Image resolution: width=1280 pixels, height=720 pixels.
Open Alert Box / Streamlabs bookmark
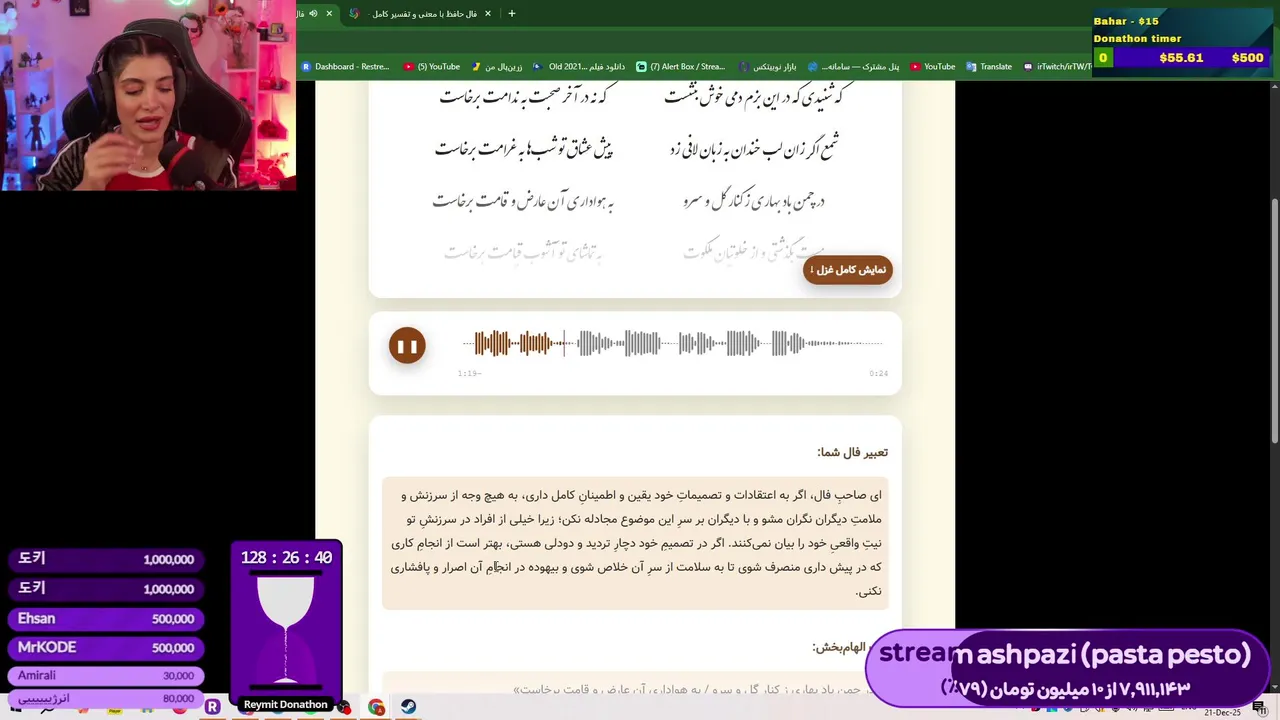[x=681, y=67]
